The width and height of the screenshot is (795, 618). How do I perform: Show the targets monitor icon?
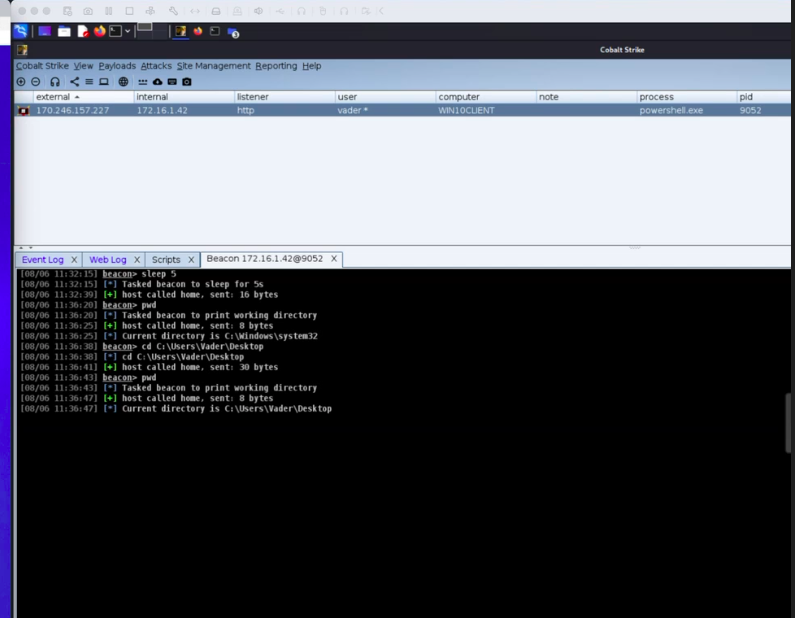(103, 81)
